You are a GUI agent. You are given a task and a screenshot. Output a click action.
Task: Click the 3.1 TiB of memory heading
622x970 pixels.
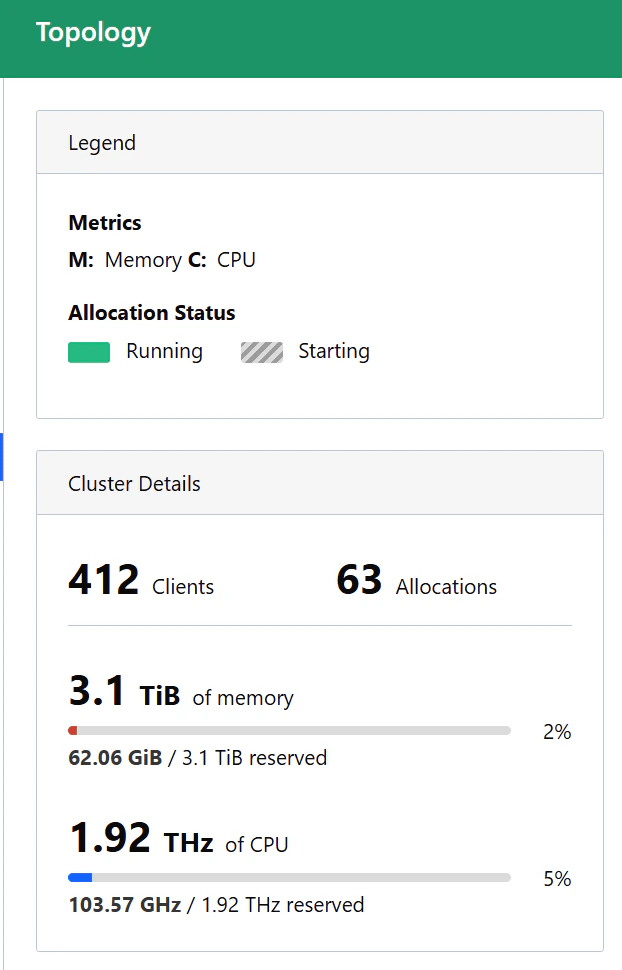click(181, 691)
